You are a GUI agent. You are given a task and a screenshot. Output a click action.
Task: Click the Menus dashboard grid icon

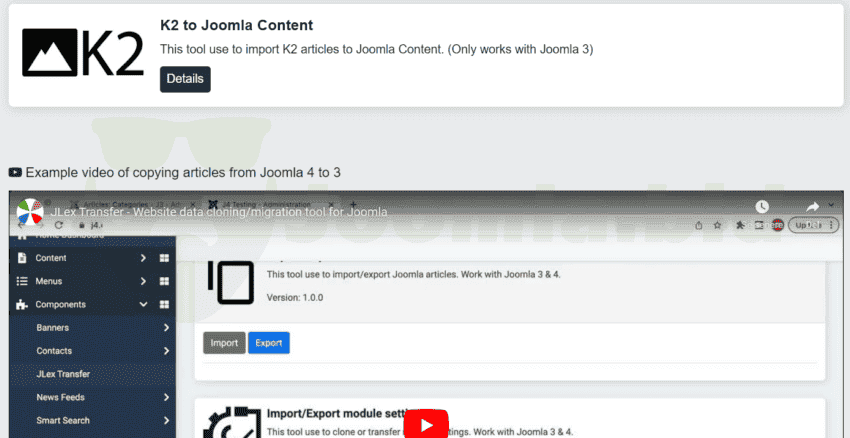(164, 281)
